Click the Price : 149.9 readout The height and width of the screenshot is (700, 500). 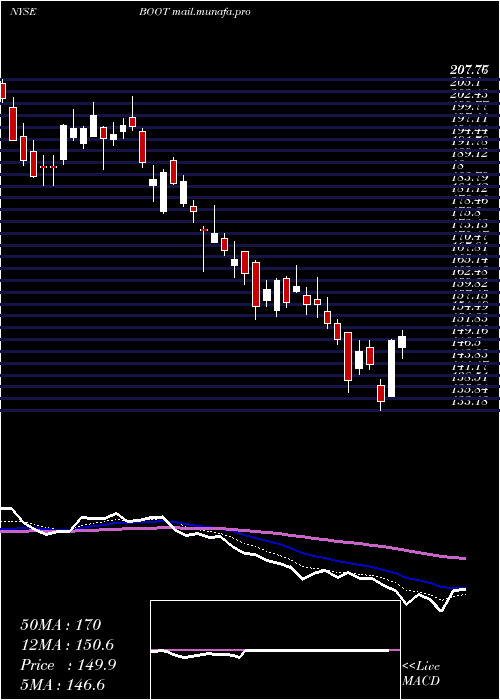pyautogui.click(x=68, y=665)
